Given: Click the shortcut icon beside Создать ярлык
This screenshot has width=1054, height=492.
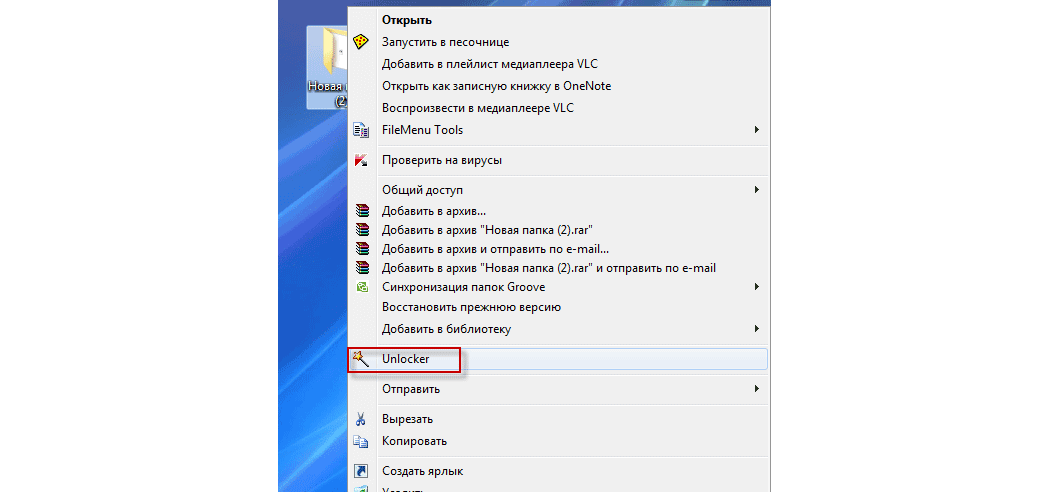Looking at the screenshot, I should coord(362,471).
